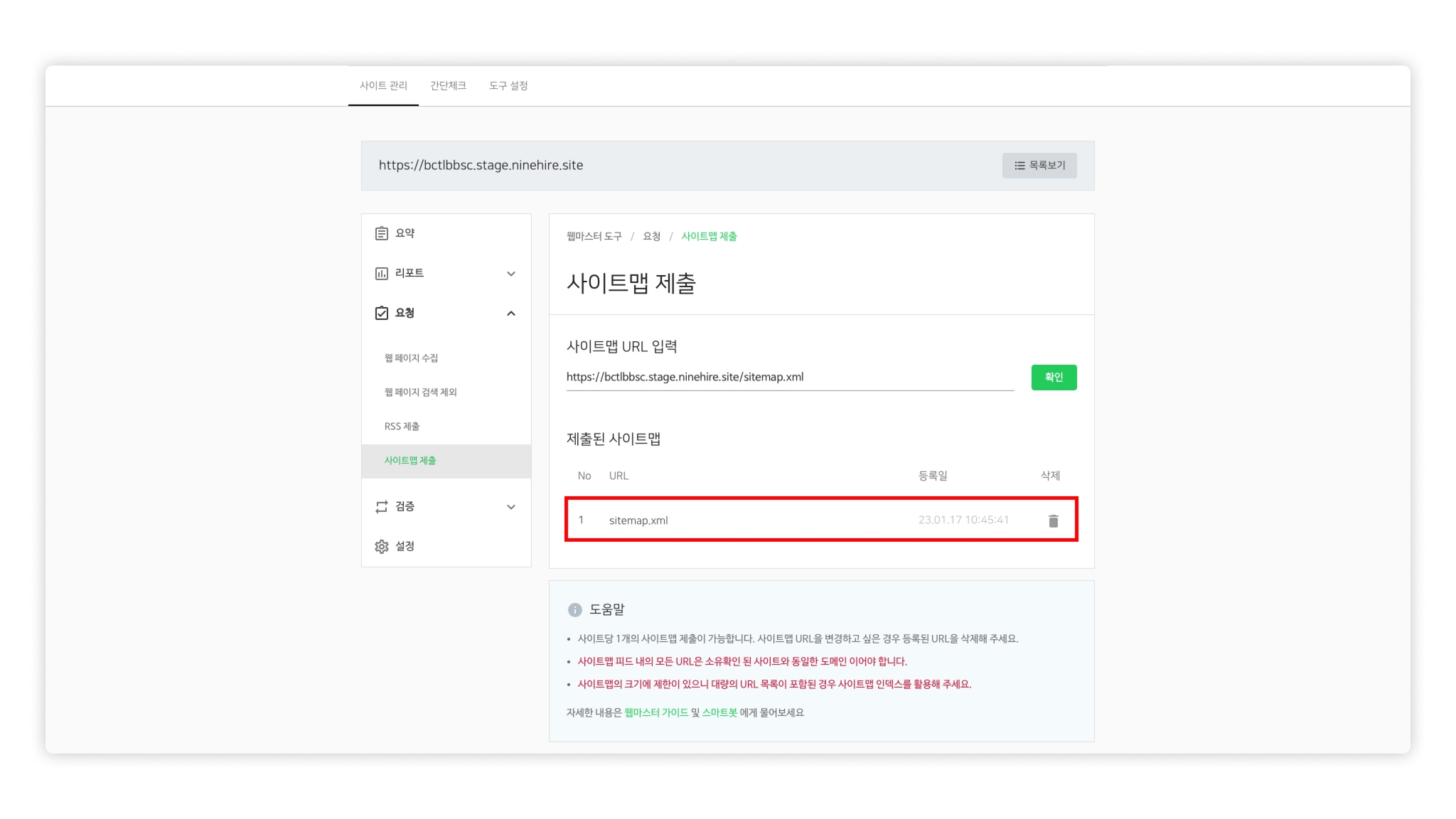Switch to the 간단체크 tab

(x=448, y=85)
